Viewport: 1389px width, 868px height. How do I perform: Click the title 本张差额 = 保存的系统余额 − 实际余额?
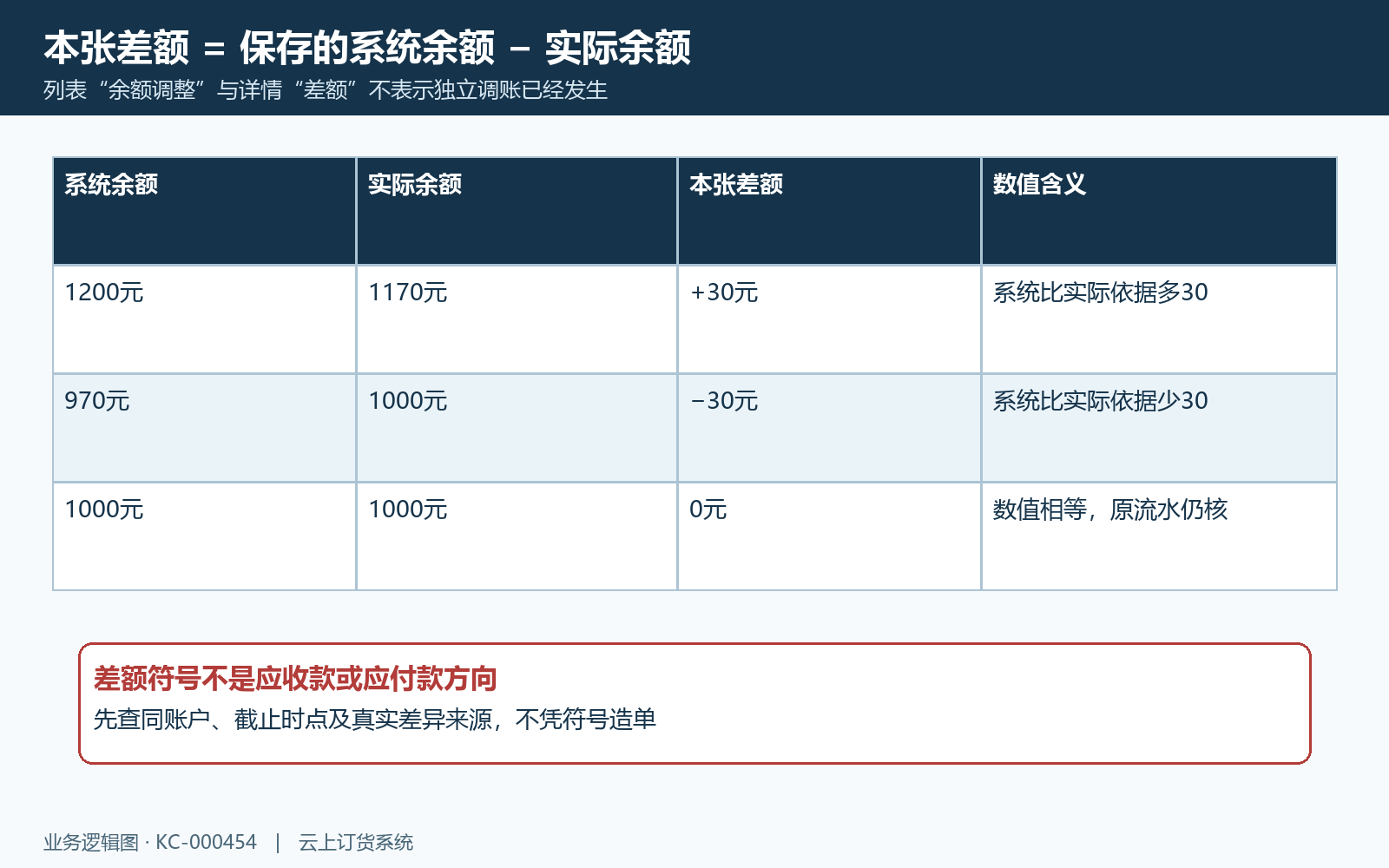click(367, 48)
